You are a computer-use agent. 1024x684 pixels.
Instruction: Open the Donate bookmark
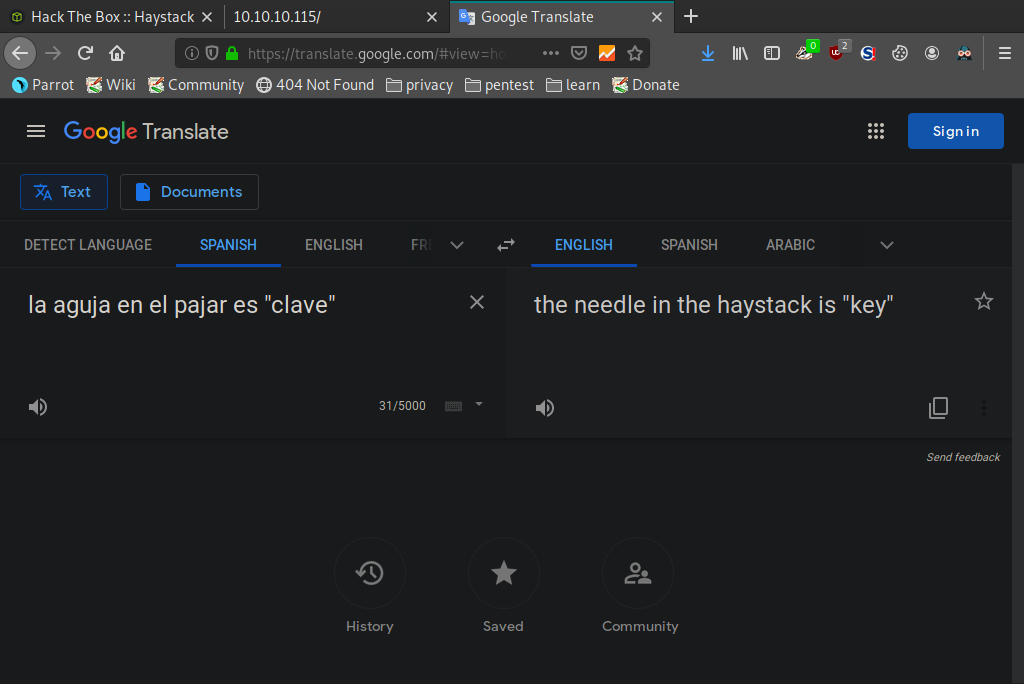click(646, 85)
